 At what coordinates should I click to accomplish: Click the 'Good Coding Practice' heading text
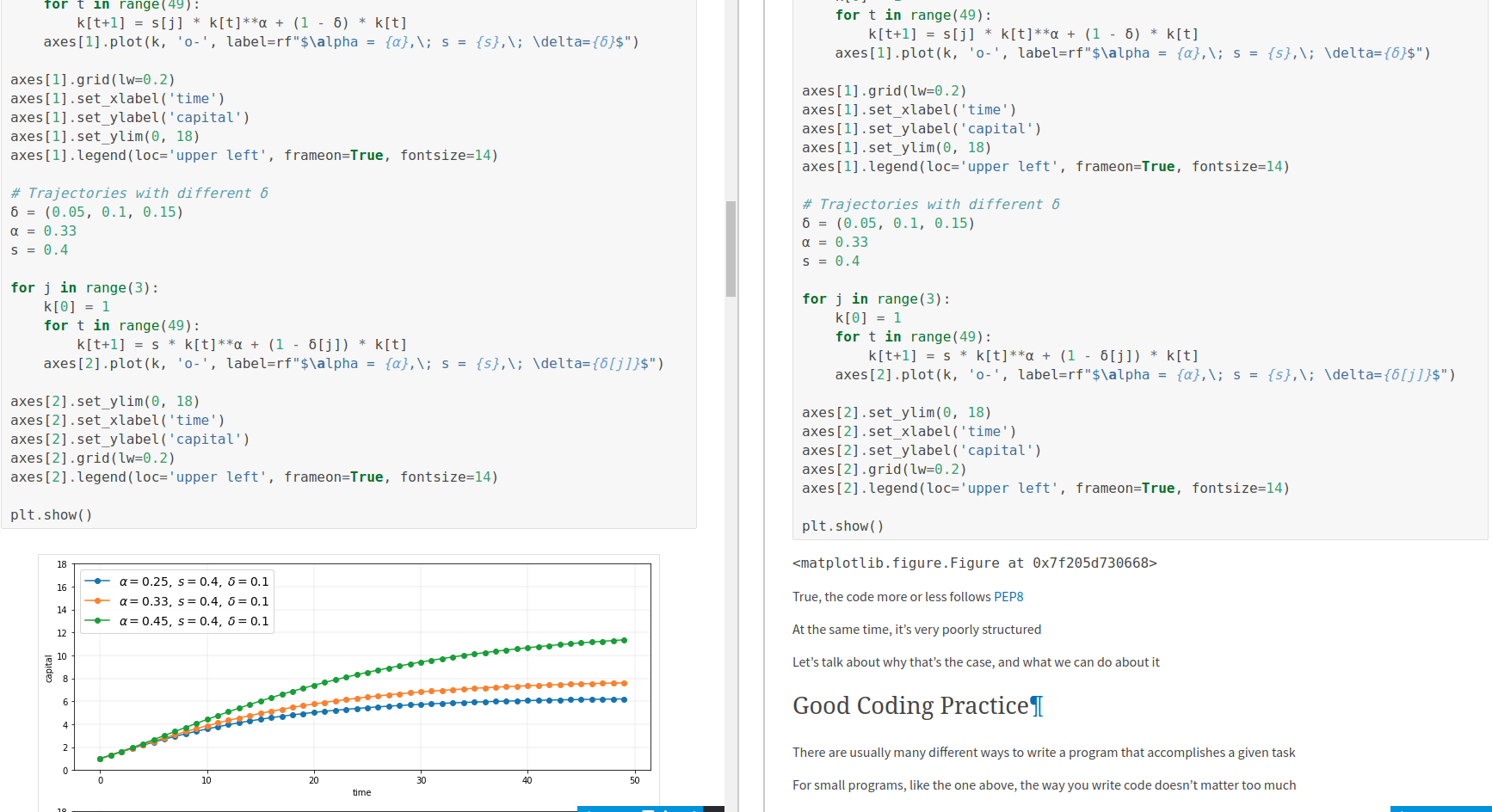pyautogui.click(x=910, y=706)
